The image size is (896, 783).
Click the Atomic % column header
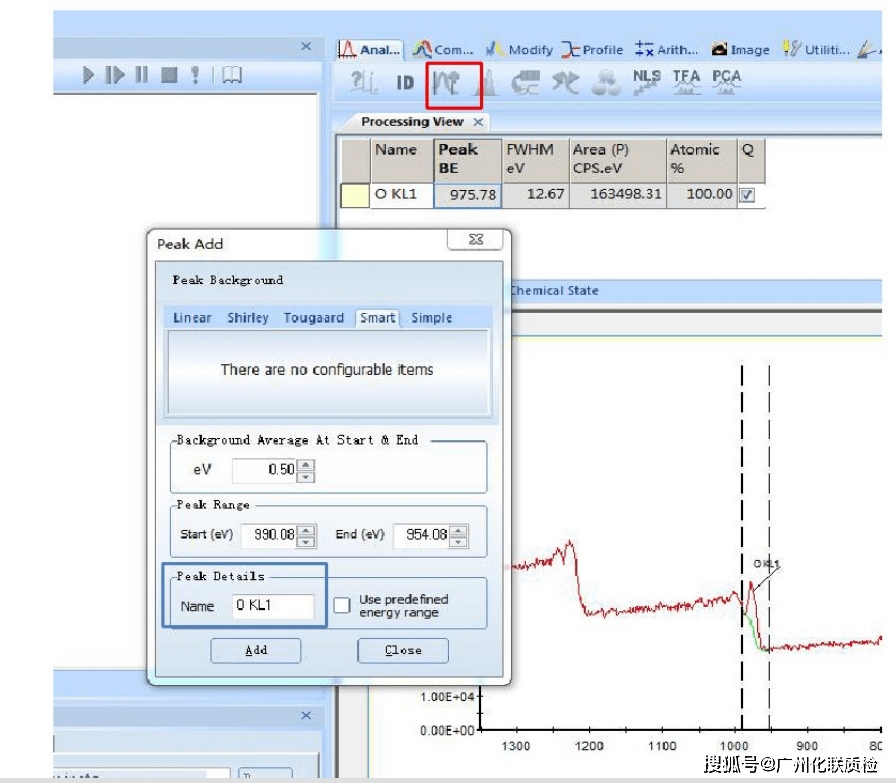pos(702,159)
